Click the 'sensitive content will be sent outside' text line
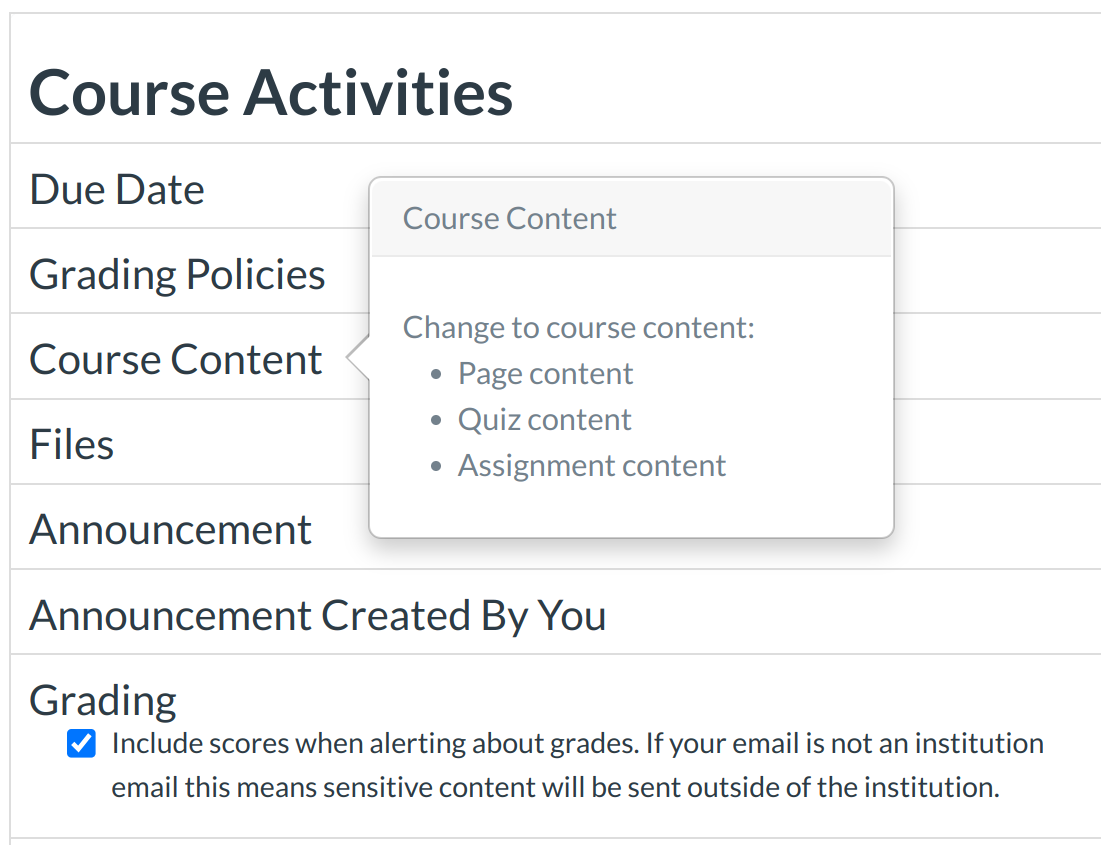The height and width of the screenshot is (845, 1101). (555, 787)
